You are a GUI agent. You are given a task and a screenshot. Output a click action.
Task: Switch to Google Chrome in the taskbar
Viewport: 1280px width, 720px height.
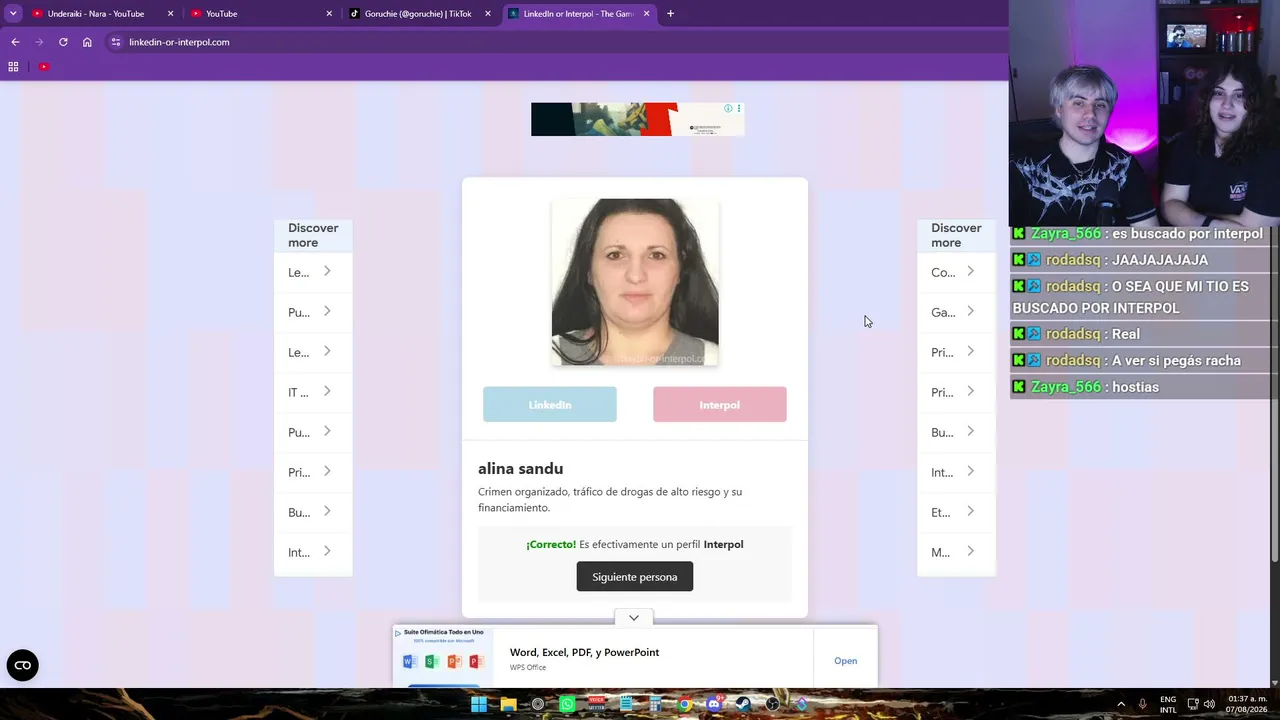coord(684,704)
